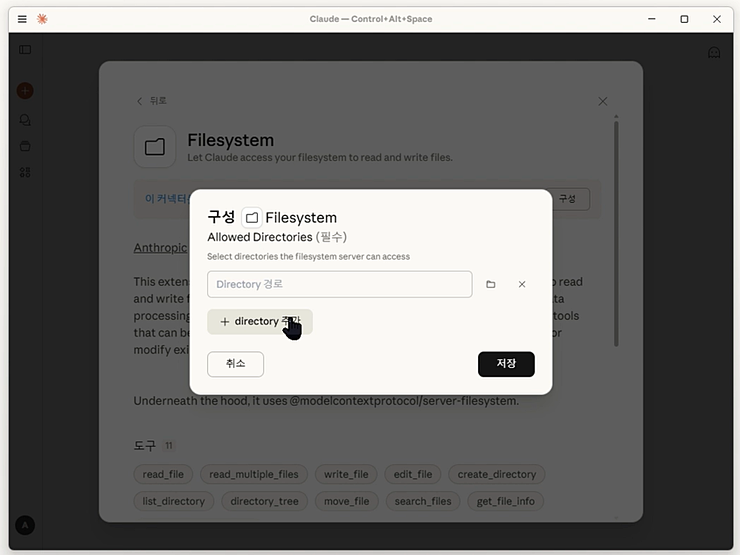Open the chats icon in the sidebar
The width and height of the screenshot is (740, 555).
pos(25,120)
